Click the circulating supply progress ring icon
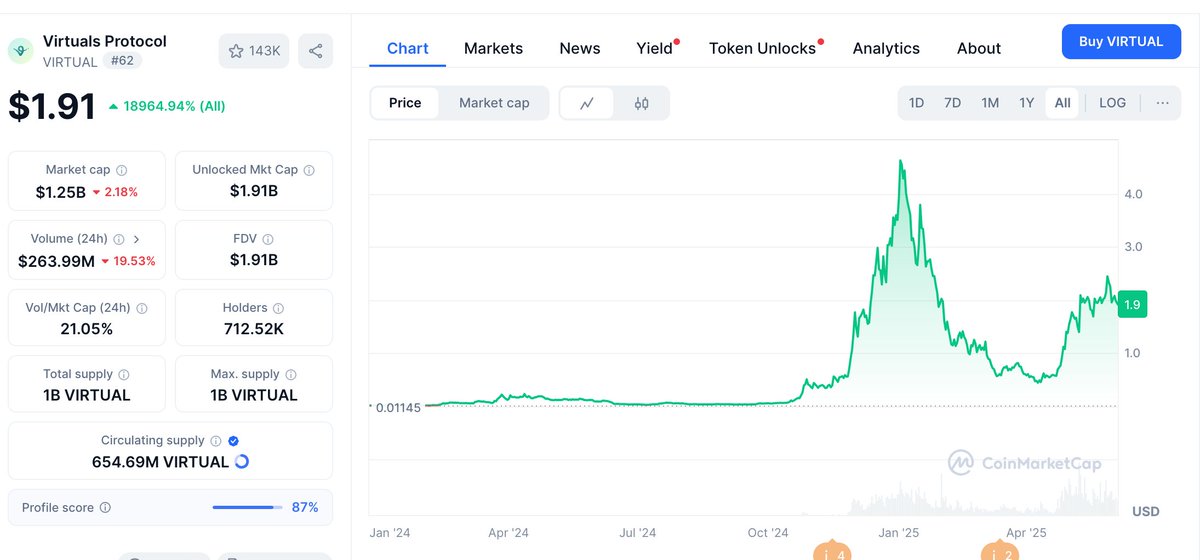Viewport: 1200px width, 560px height. [x=241, y=462]
